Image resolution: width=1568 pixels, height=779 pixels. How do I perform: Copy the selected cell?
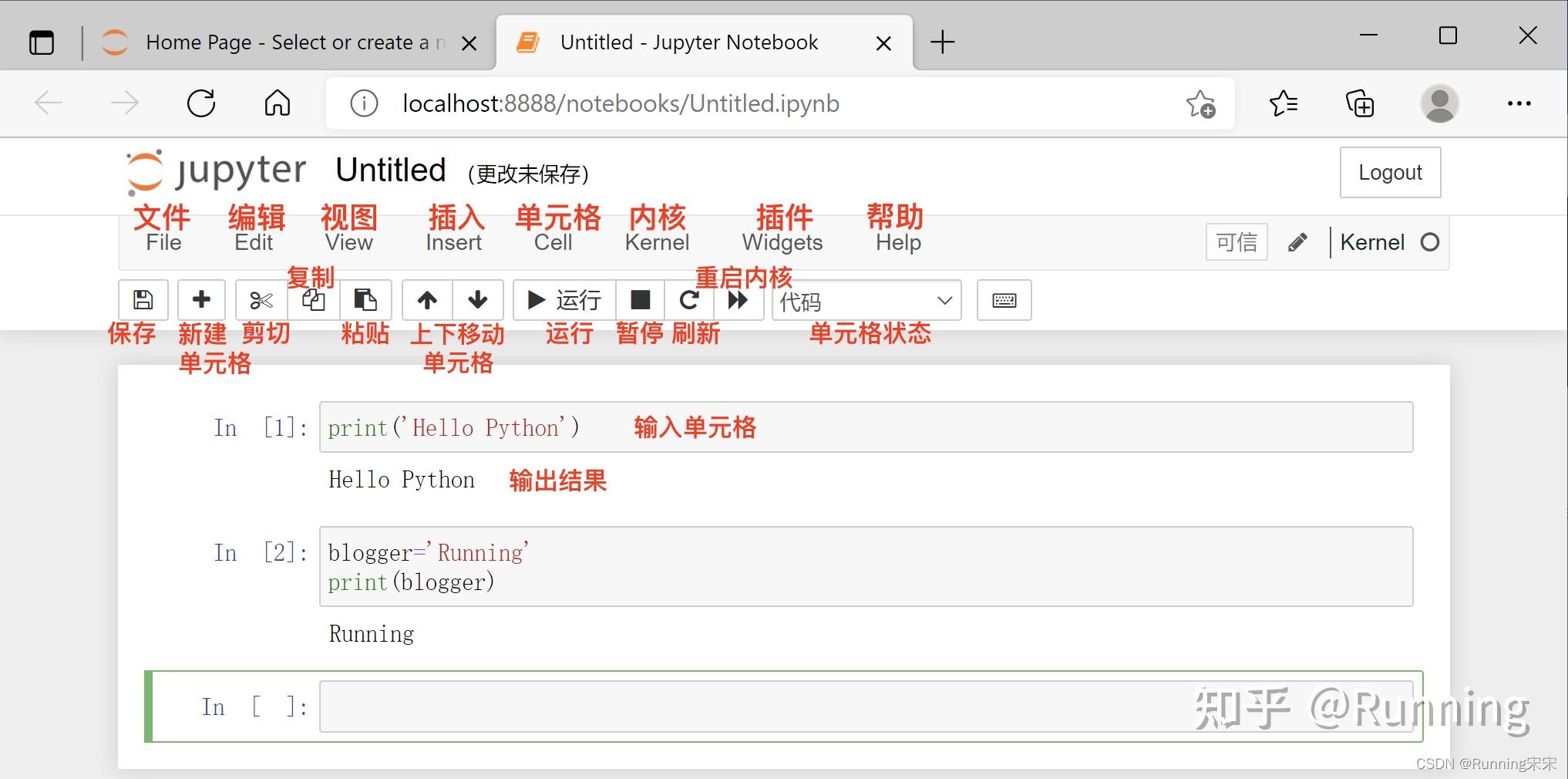(x=313, y=300)
